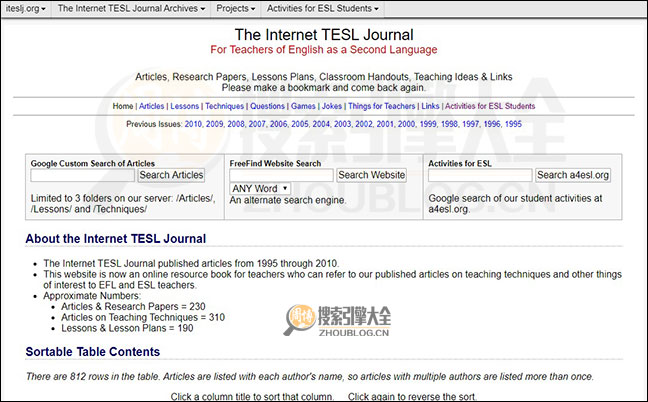The image size is (648, 402).
Task: Click 'Articles on Teaching Techniques = 310' line
Action: click(x=143, y=317)
